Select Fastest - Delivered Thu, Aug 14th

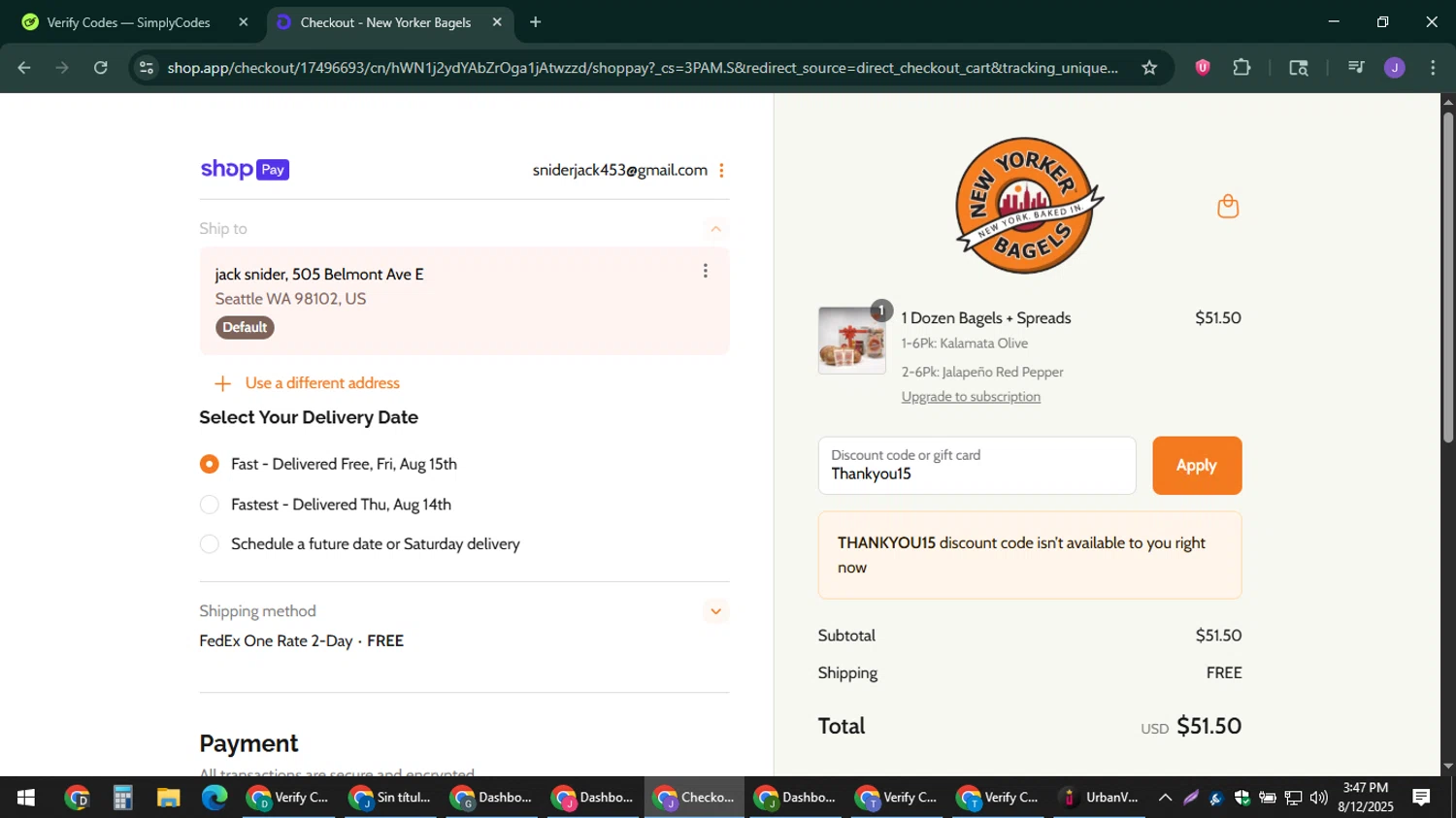point(209,505)
